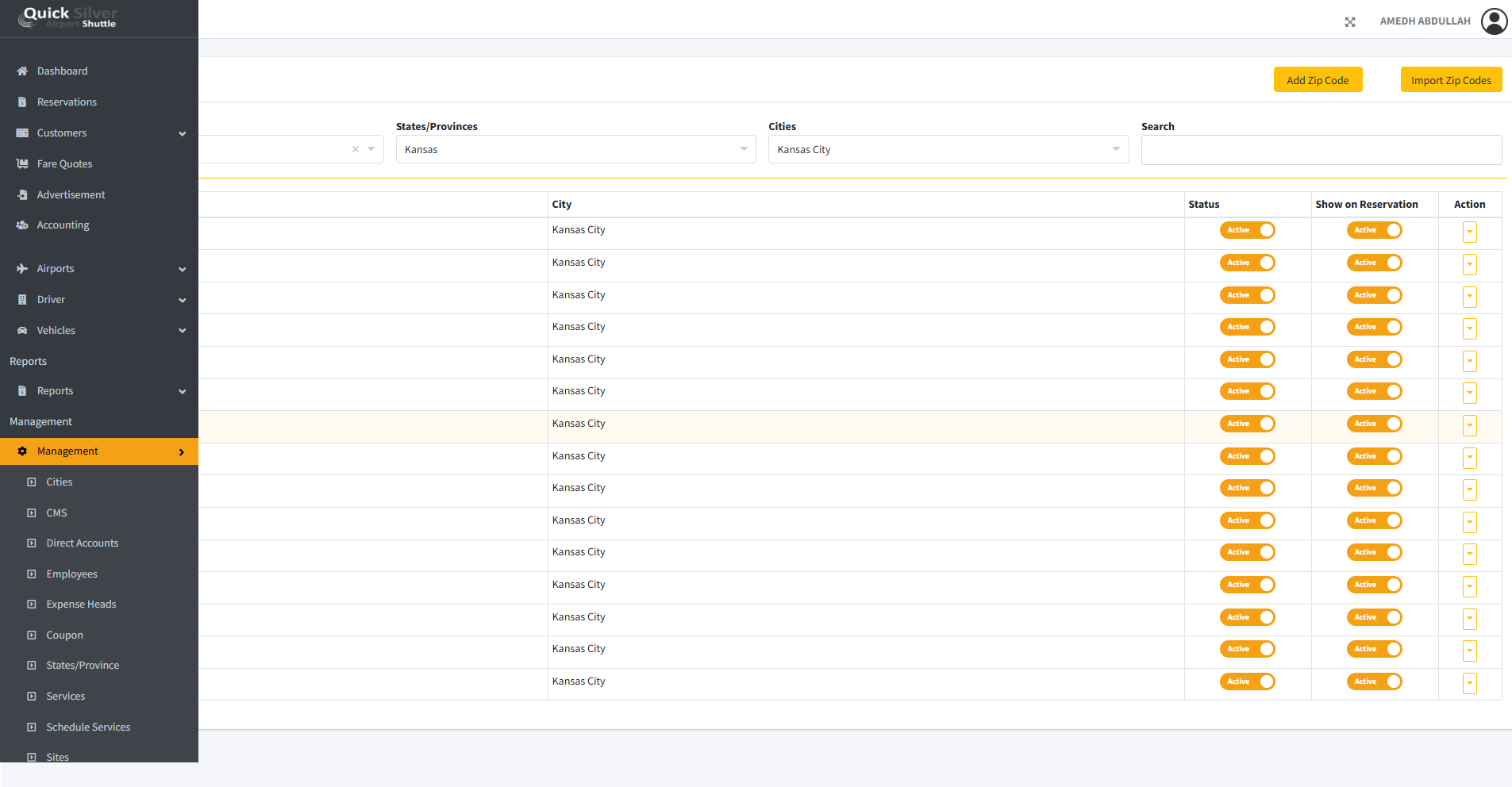Expand the Customers submenu chevron

pyautogui.click(x=183, y=134)
